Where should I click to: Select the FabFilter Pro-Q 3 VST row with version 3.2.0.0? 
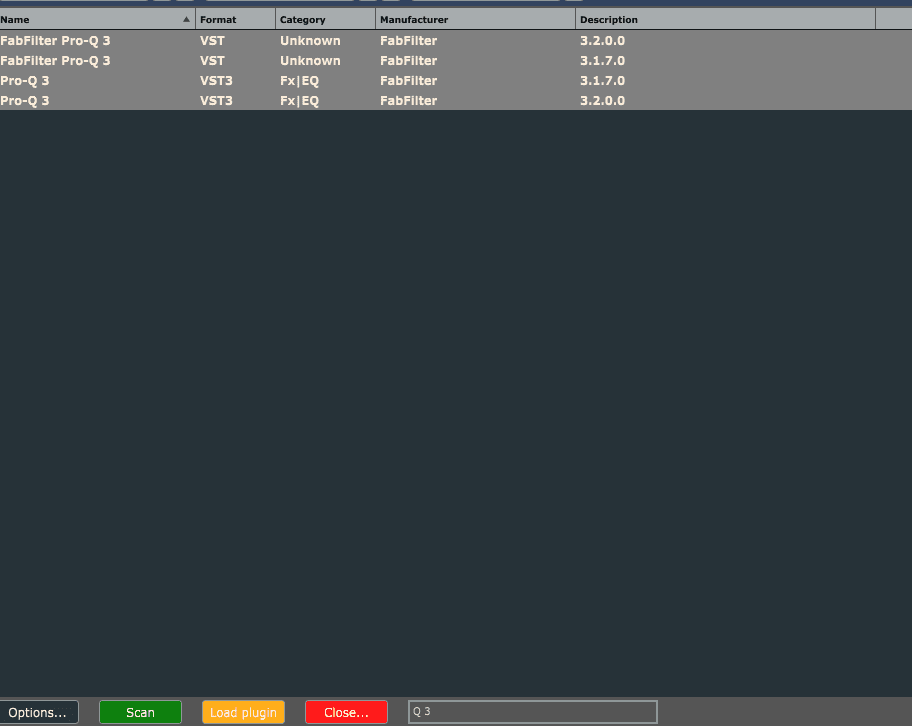click(x=456, y=41)
